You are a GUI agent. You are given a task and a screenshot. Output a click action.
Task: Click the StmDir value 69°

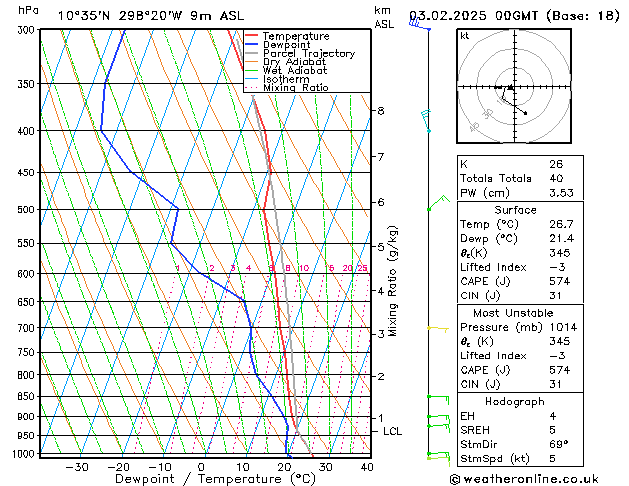coord(558,445)
